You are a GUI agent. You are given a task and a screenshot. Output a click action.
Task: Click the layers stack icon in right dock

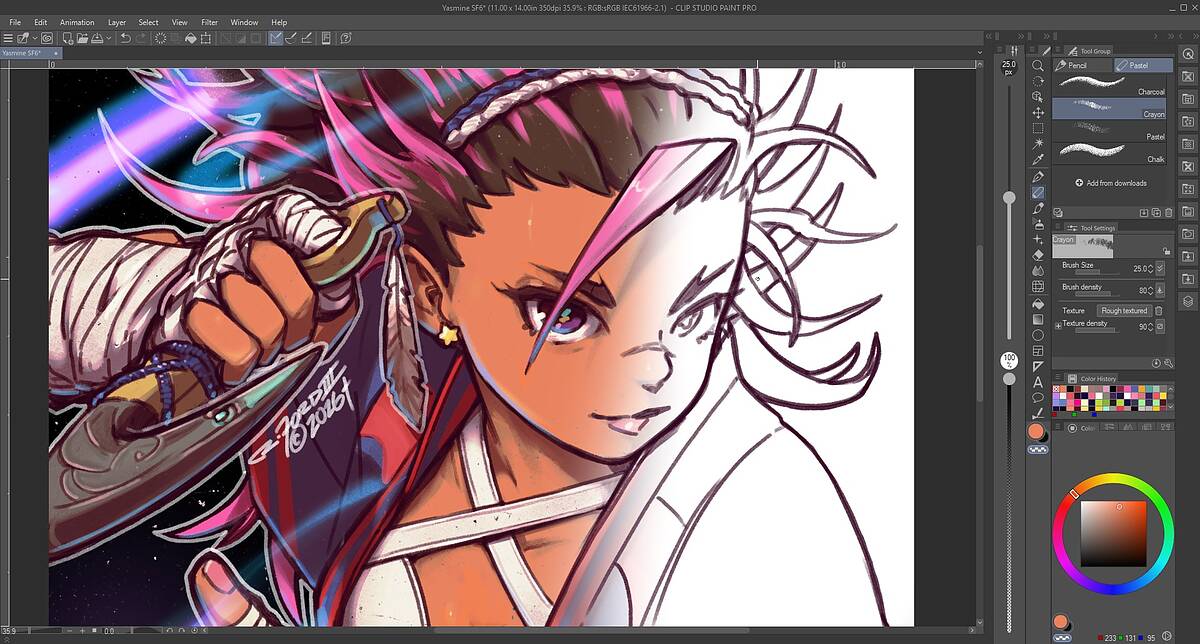1188,301
